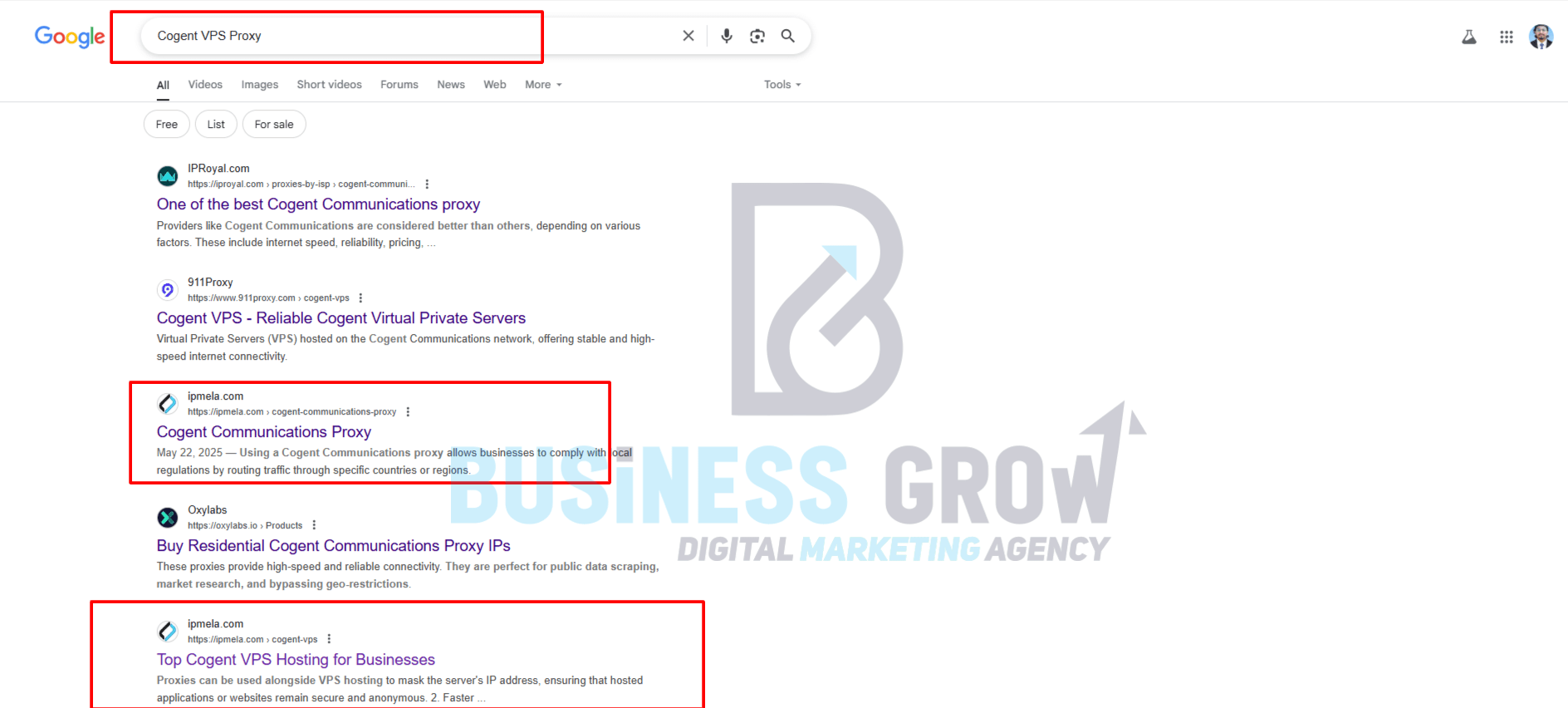Open Search by image camera icon
Image resolution: width=1568 pixels, height=708 pixels.
(x=757, y=36)
